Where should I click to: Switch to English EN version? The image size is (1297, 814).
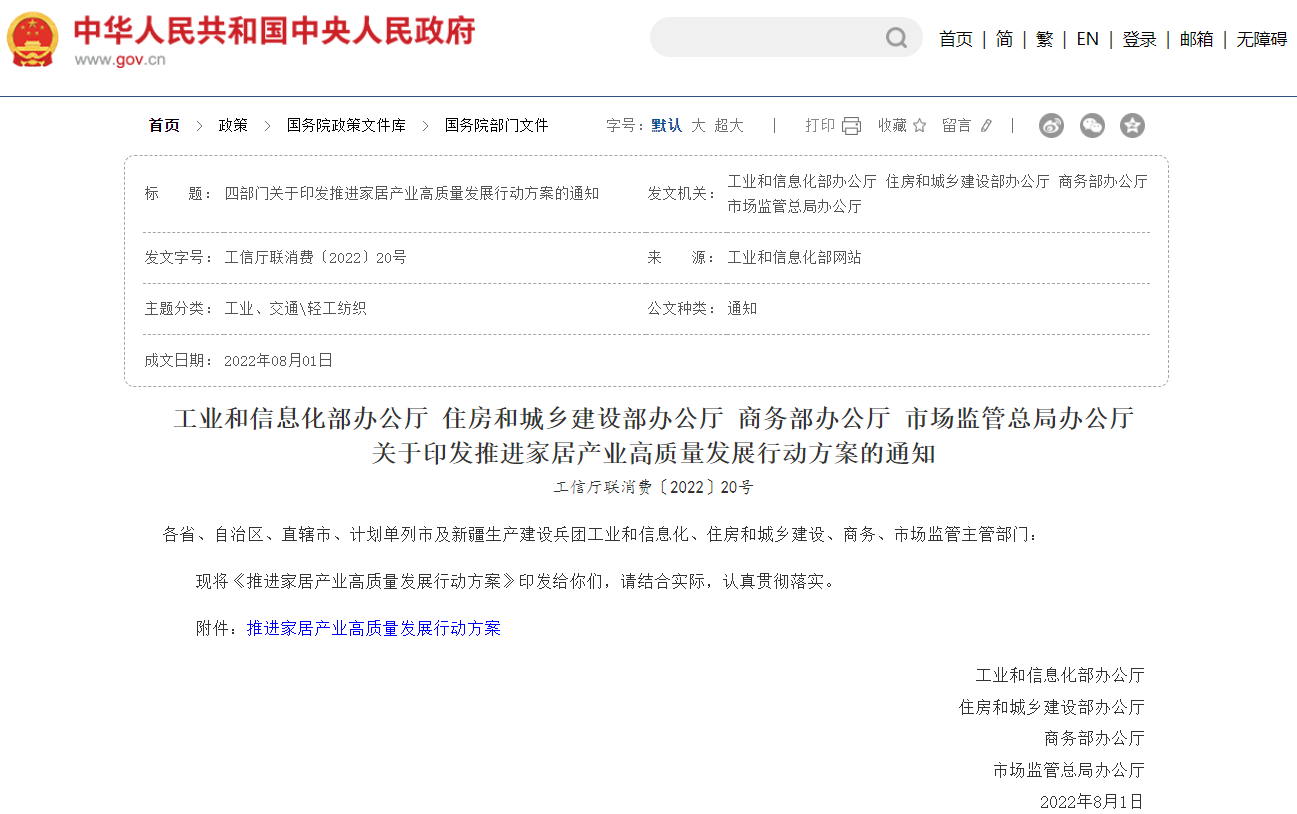click(x=1088, y=39)
